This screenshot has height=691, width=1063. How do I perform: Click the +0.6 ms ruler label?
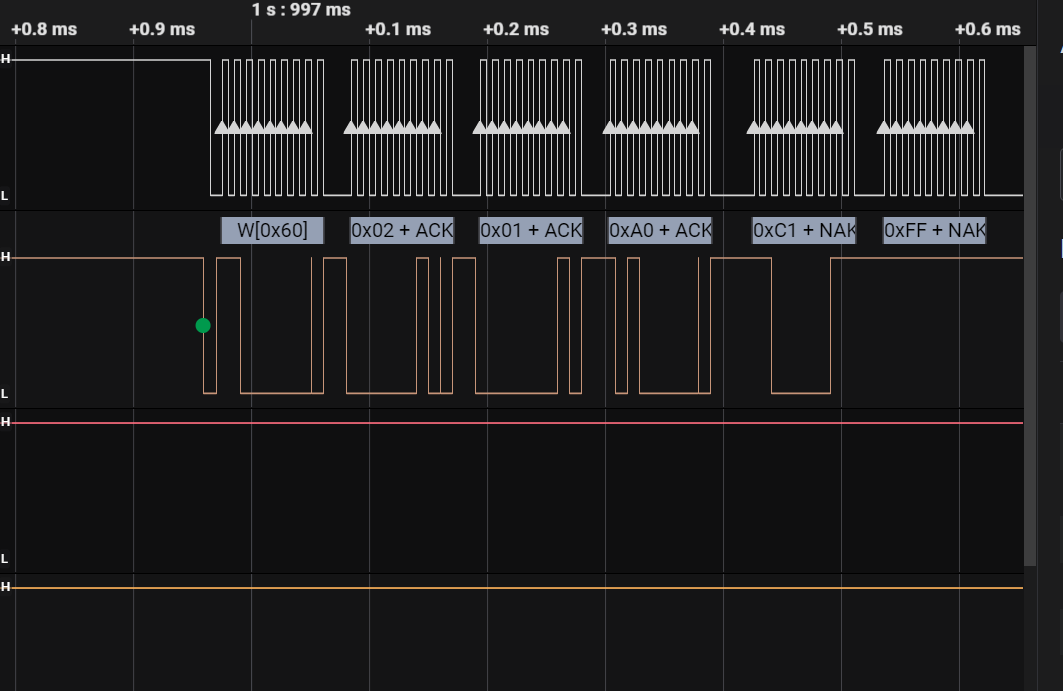987,29
